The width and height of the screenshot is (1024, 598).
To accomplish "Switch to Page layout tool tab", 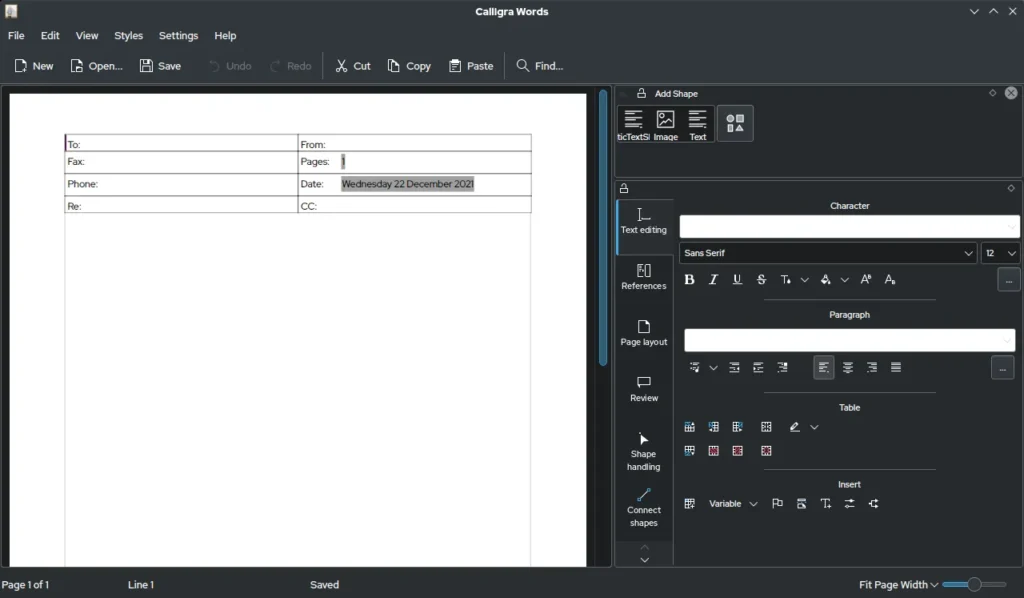I will (x=644, y=333).
